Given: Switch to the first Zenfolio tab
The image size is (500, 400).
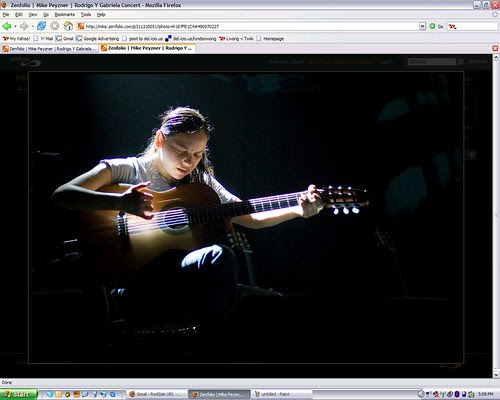Looking at the screenshot, I should (49, 49).
